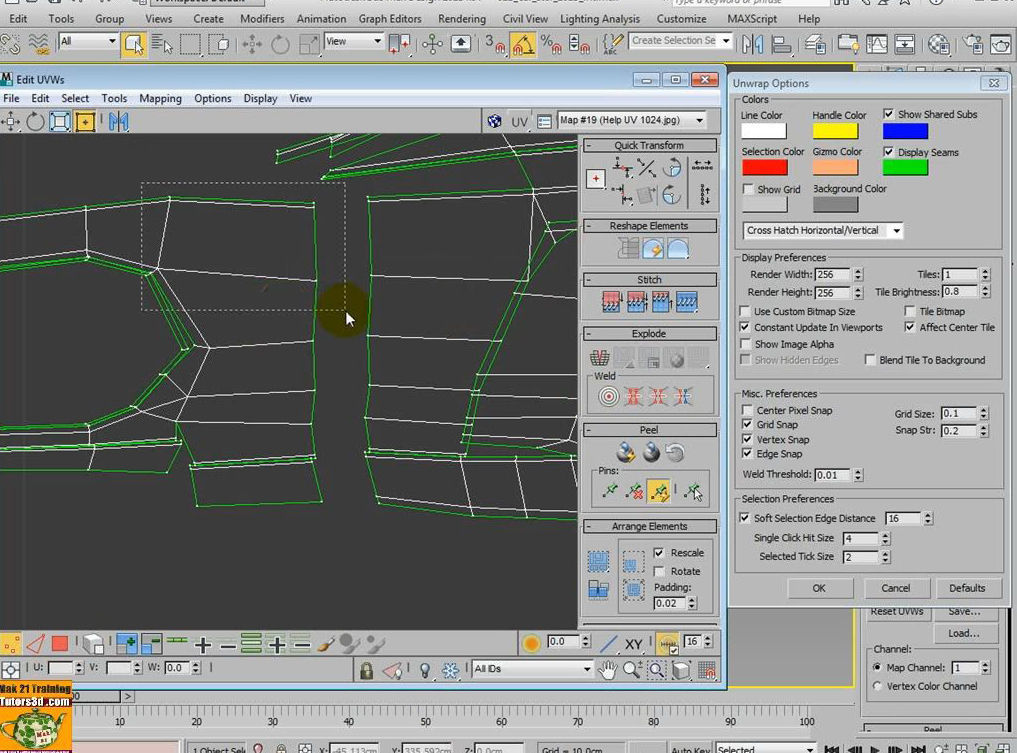Select the Pan View hand tool

pos(607,670)
